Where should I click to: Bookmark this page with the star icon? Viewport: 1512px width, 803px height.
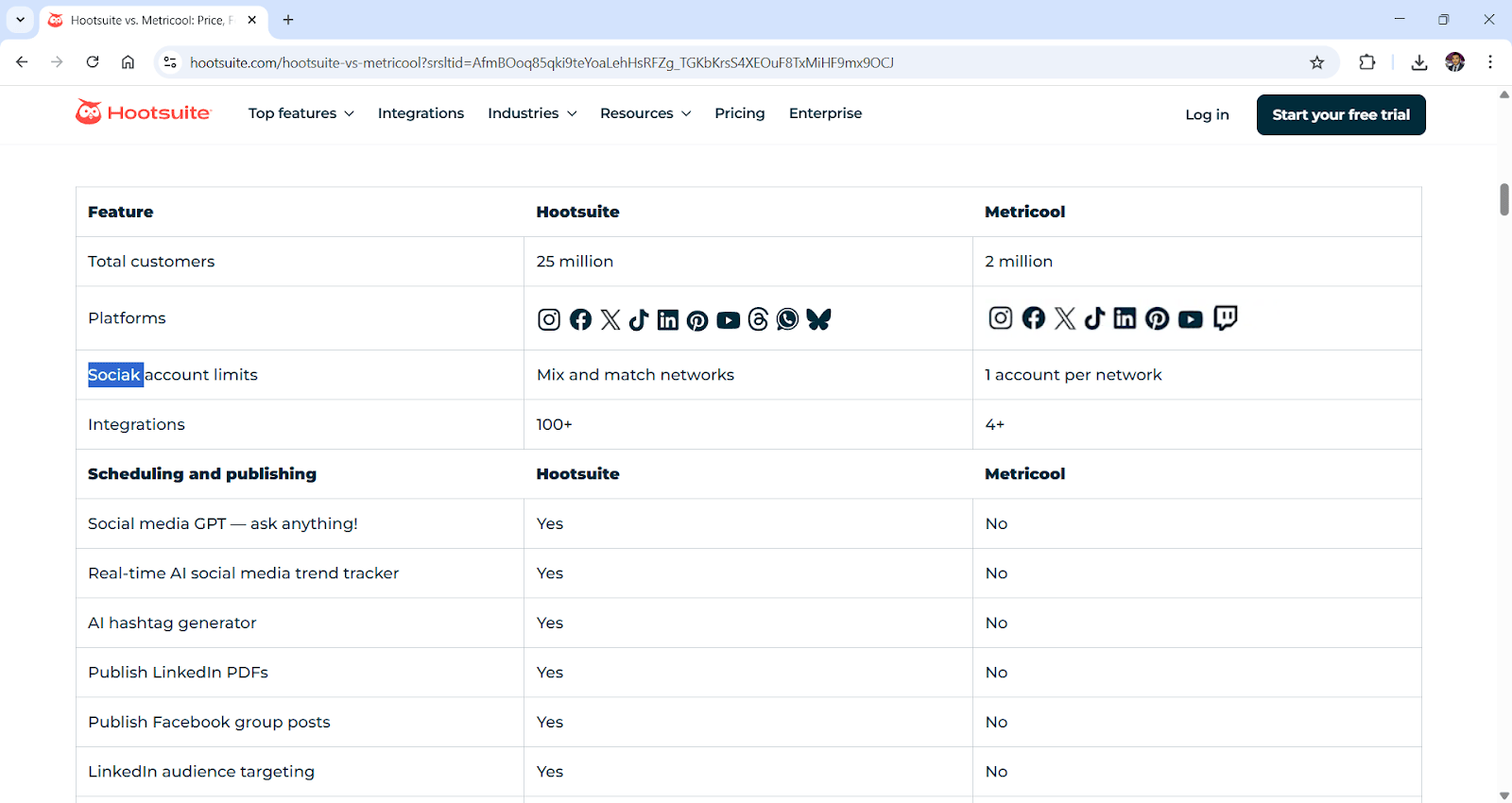(x=1316, y=62)
